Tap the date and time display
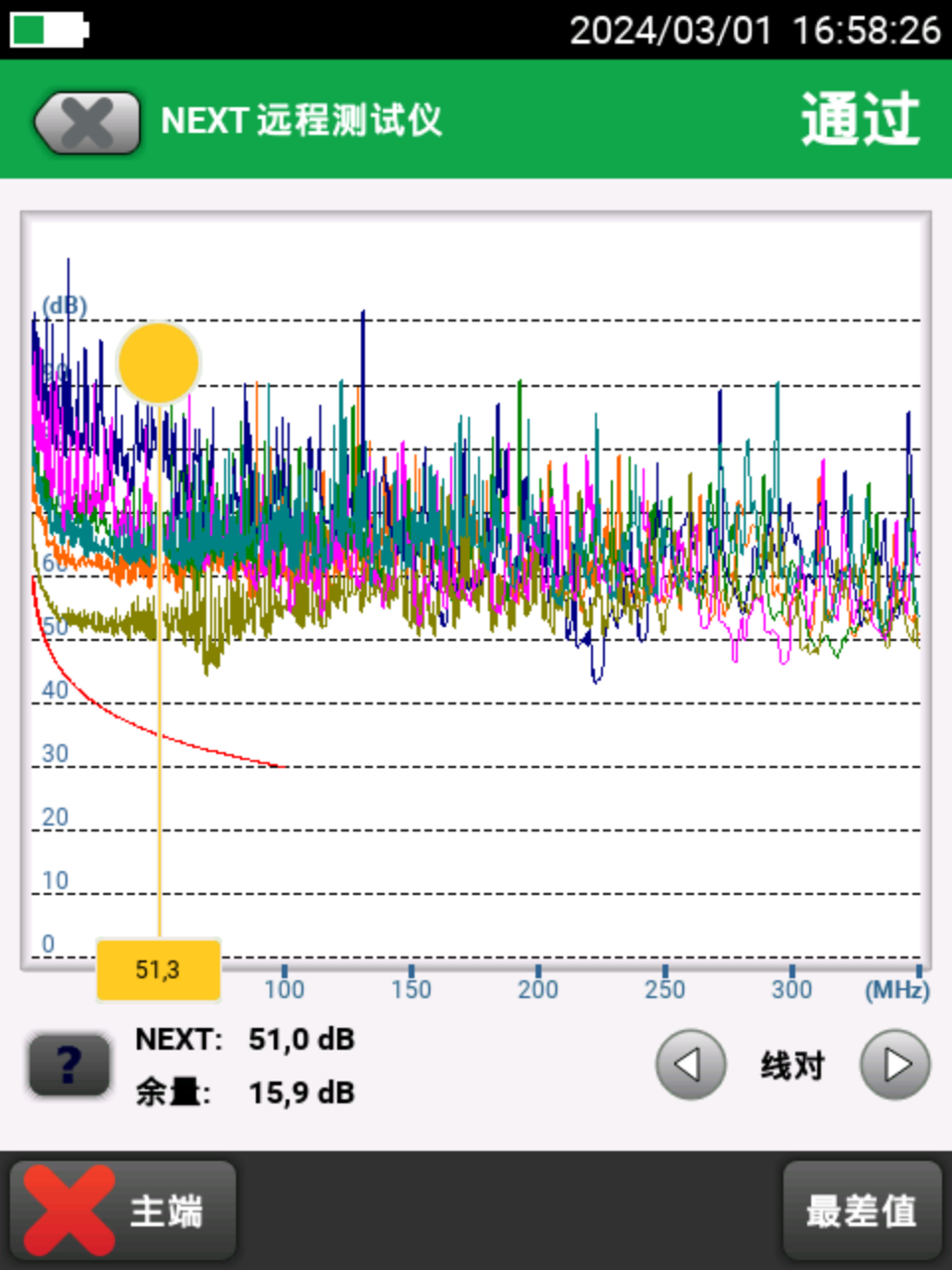This screenshot has width=952, height=1270. [x=755, y=30]
